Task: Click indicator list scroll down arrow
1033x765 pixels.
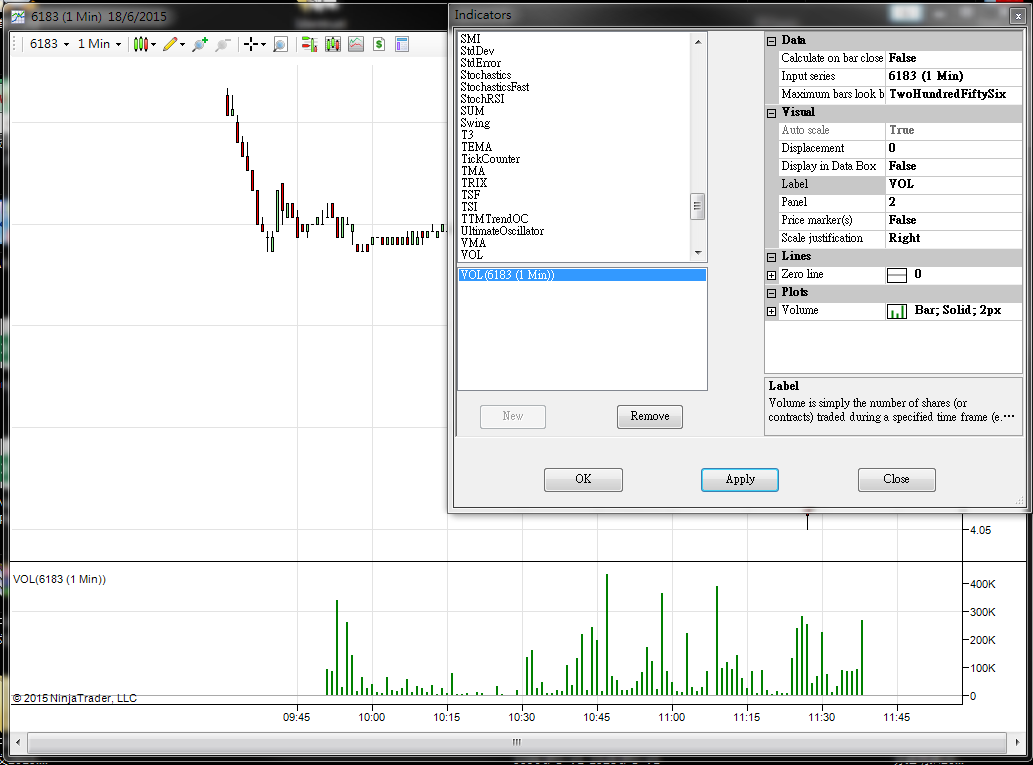Action: point(698,253)
